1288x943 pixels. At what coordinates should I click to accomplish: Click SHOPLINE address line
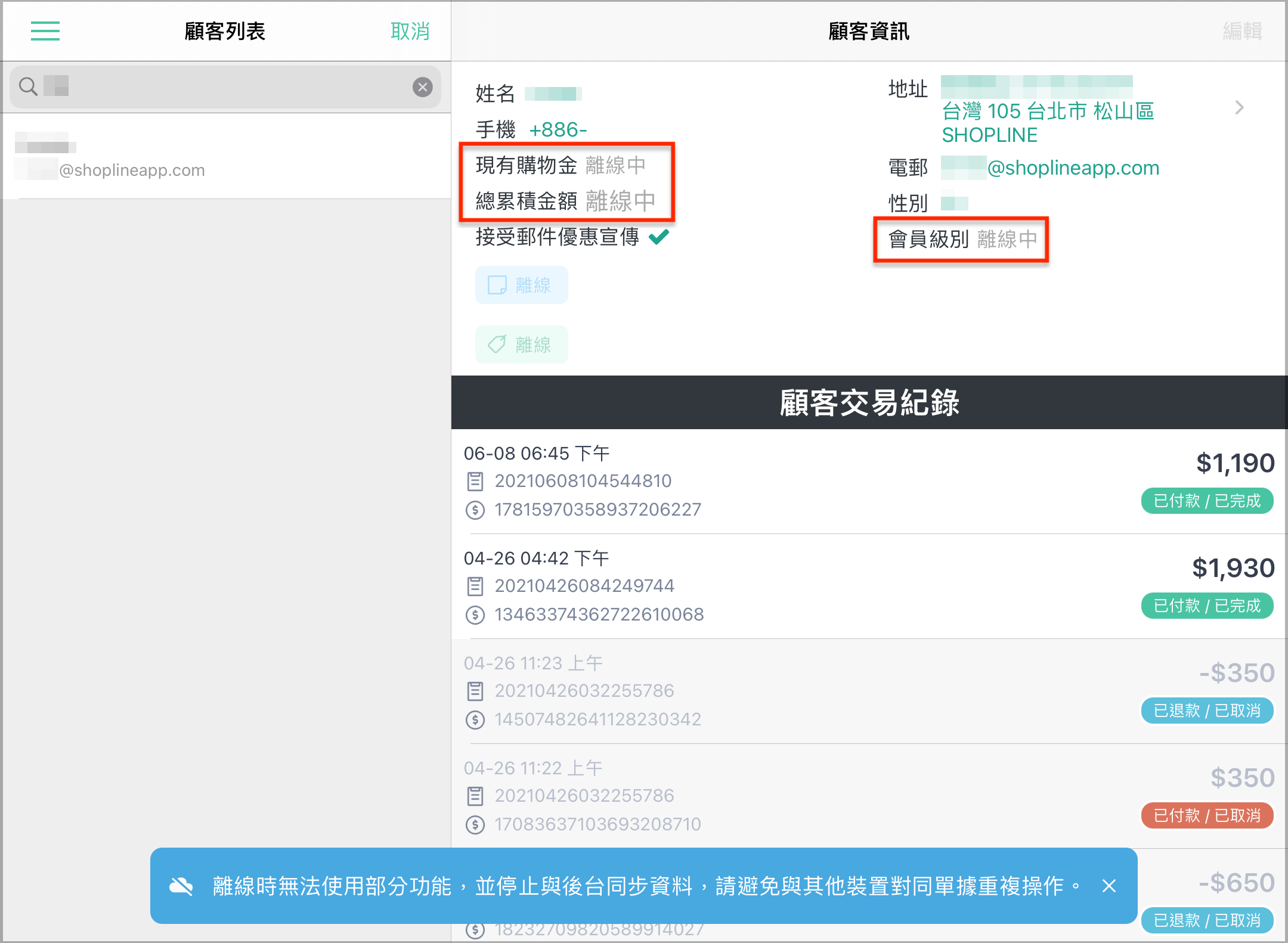pos(990,135)
